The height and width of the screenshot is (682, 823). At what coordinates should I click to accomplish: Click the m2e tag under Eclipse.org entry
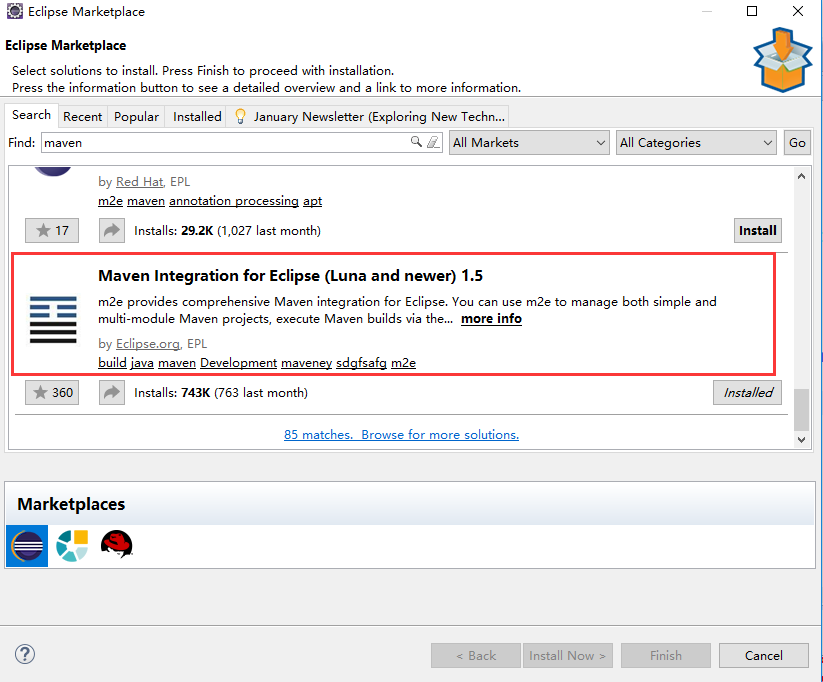(404, 363)
